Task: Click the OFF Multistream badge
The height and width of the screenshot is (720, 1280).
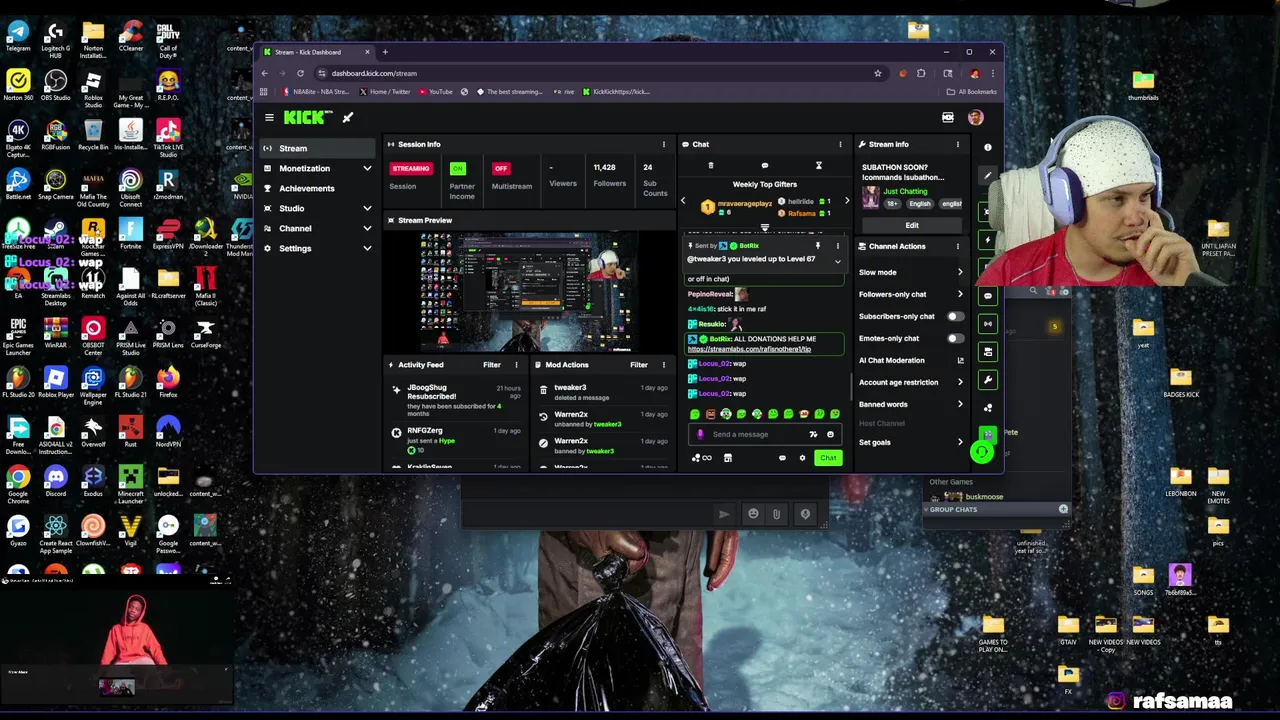Action: [501, 169]
